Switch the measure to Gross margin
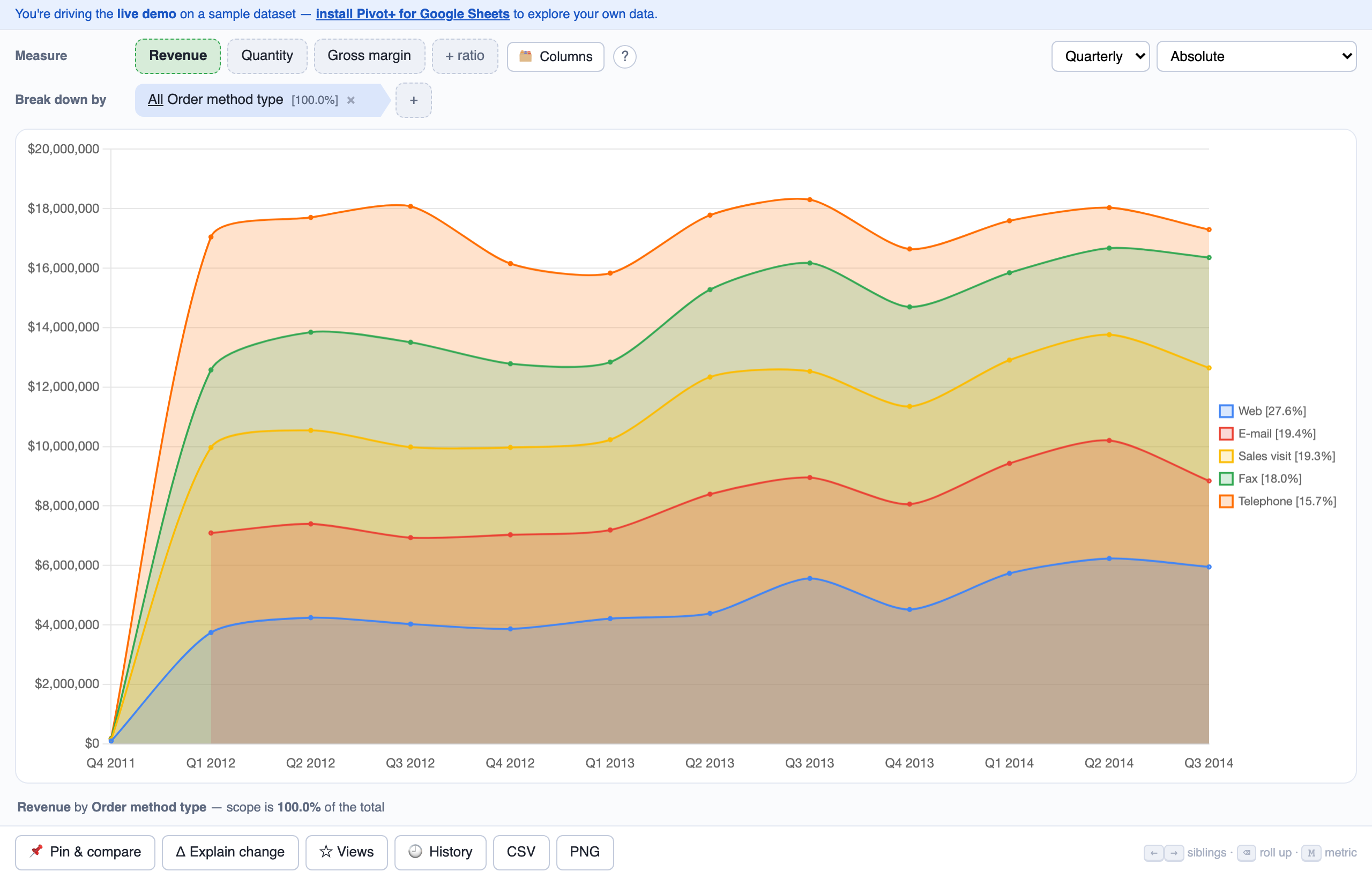 click(x=369, y=56)
